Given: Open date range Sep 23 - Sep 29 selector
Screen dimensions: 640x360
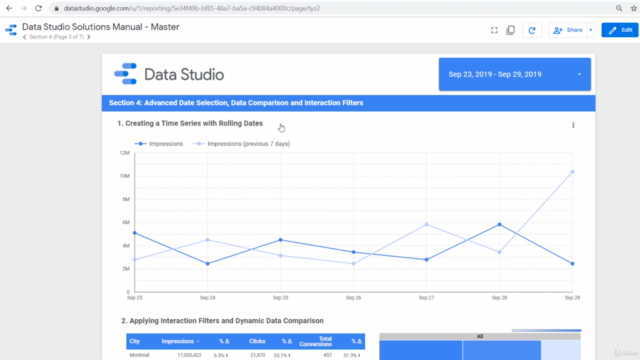Looking at the screenshot, I should coord(515,74).
